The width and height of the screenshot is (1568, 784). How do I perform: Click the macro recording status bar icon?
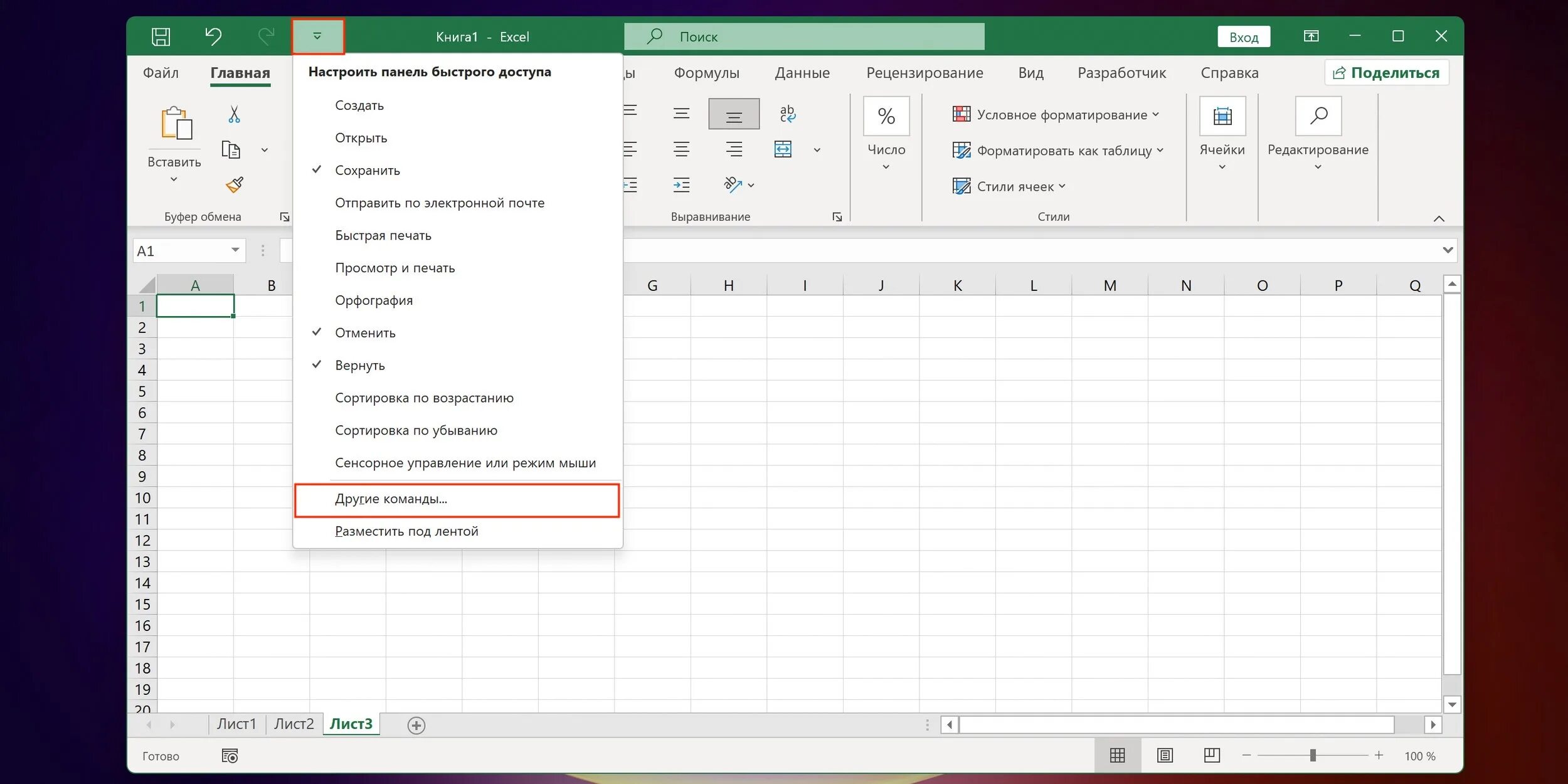(x=230, y=756)
